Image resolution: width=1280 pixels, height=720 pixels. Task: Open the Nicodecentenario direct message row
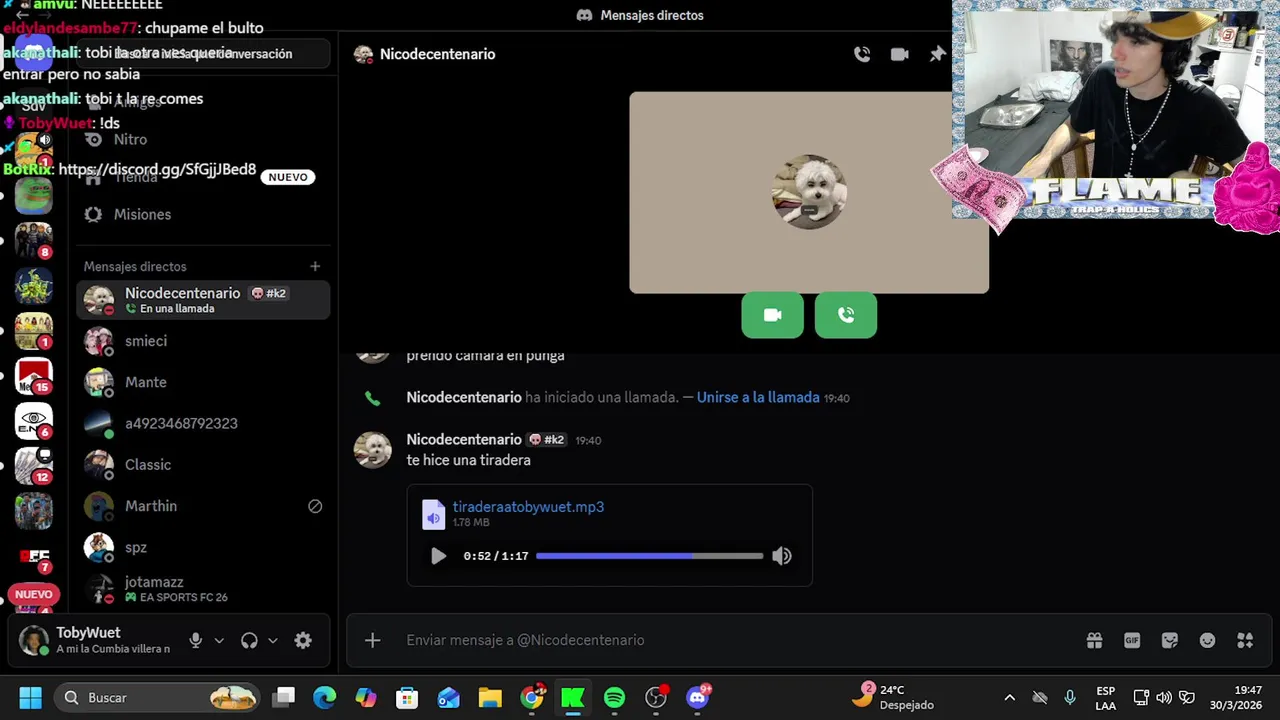pos(203,300)
